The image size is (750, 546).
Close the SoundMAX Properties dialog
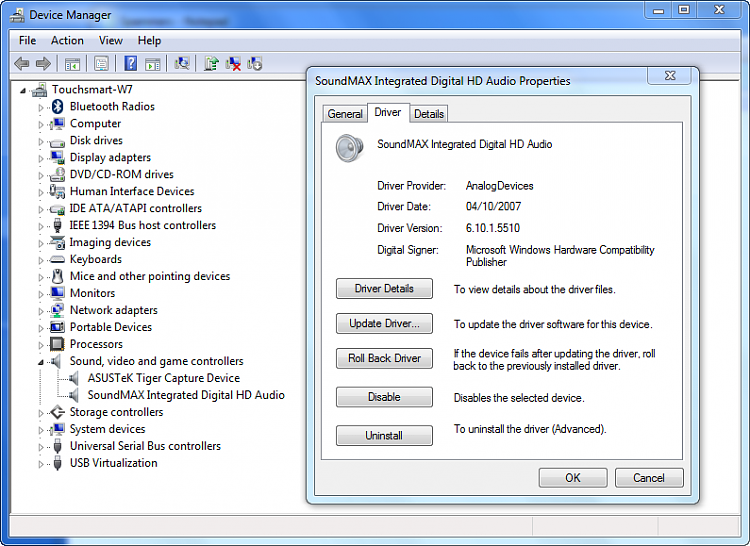point(670,76)
